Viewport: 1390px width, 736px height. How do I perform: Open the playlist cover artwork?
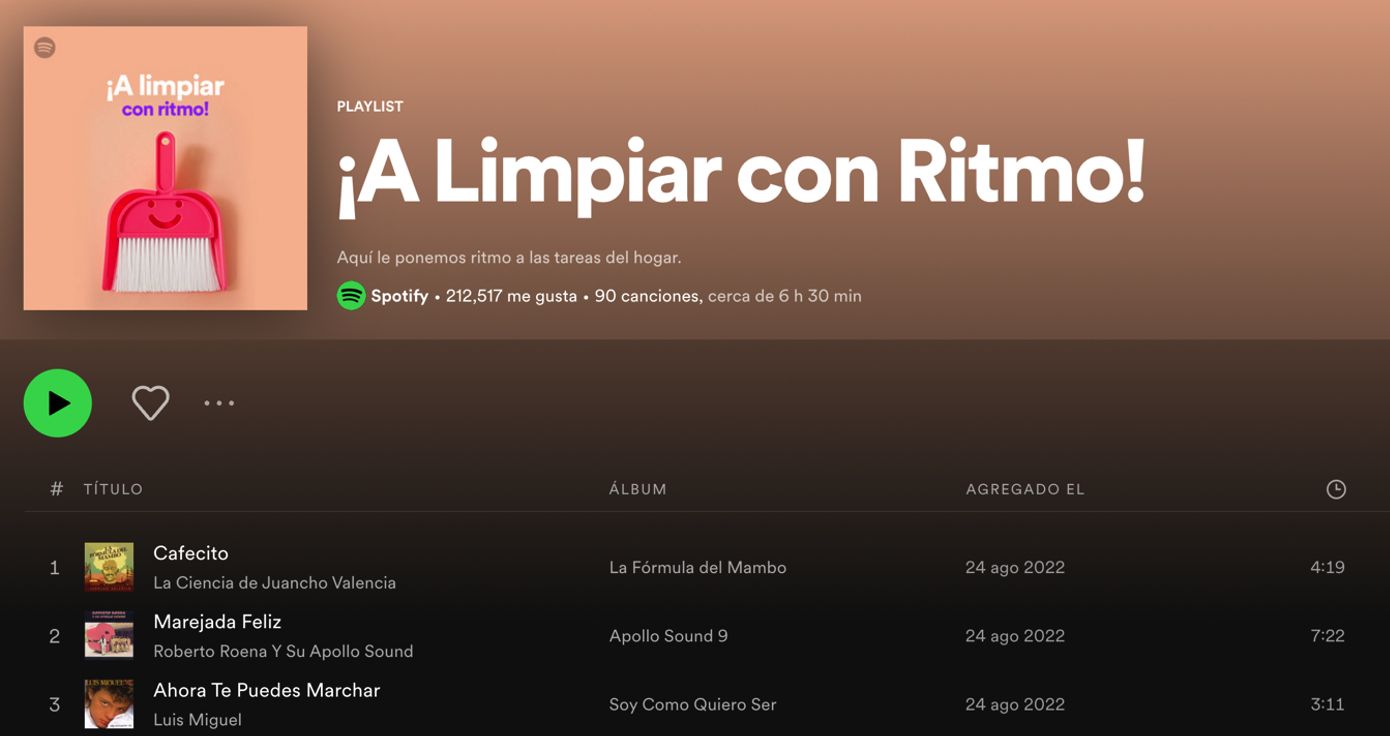coord(165,168)
